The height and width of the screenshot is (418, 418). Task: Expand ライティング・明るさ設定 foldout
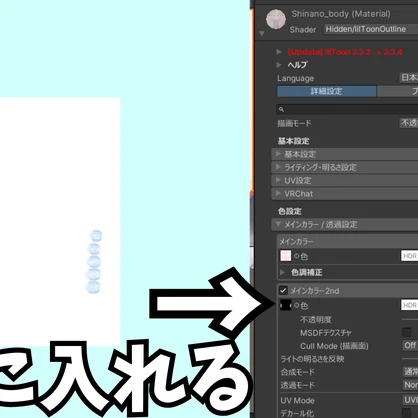click(x=345, y=167)
